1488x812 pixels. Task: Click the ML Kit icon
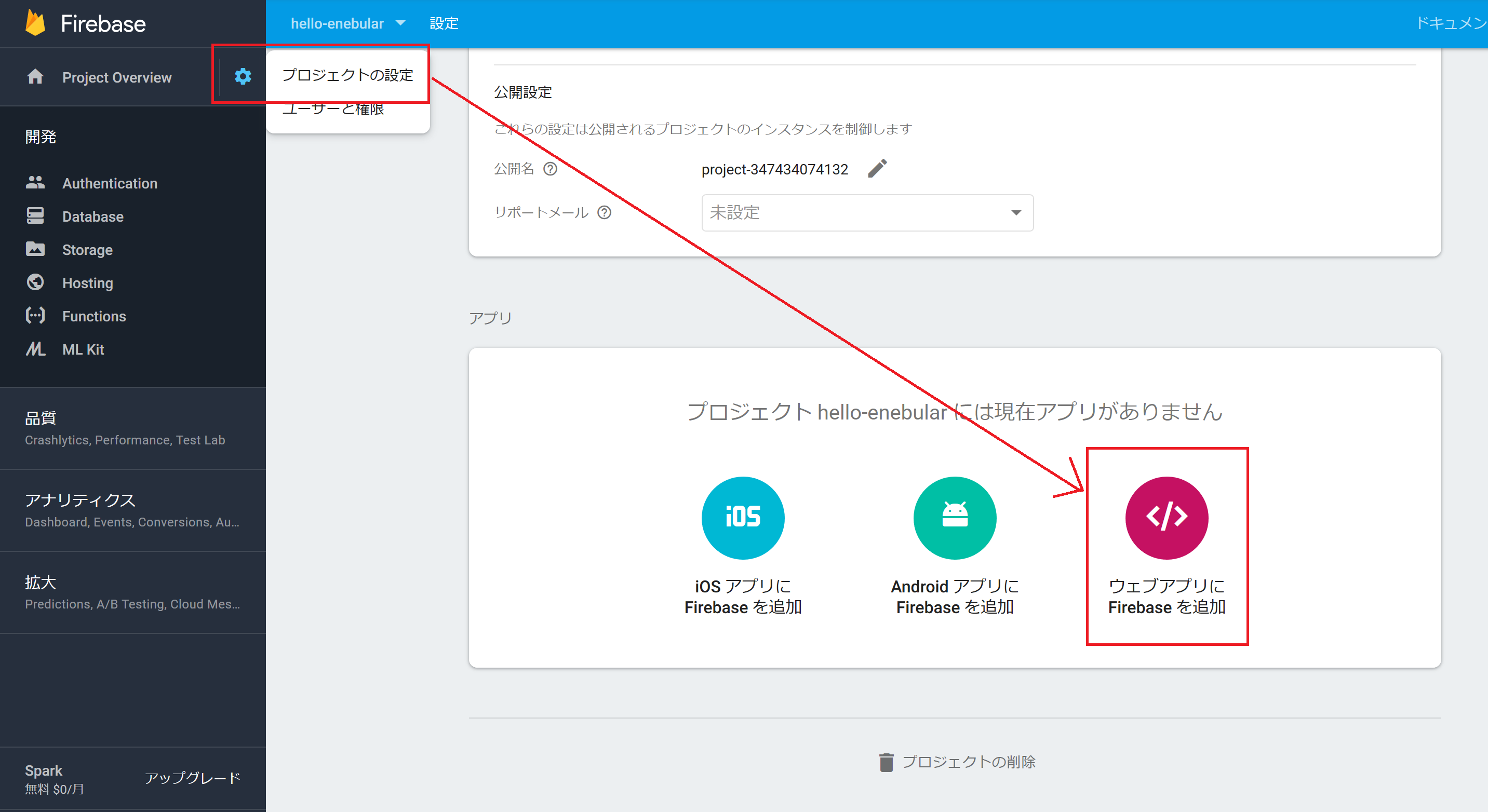point(35,349)
